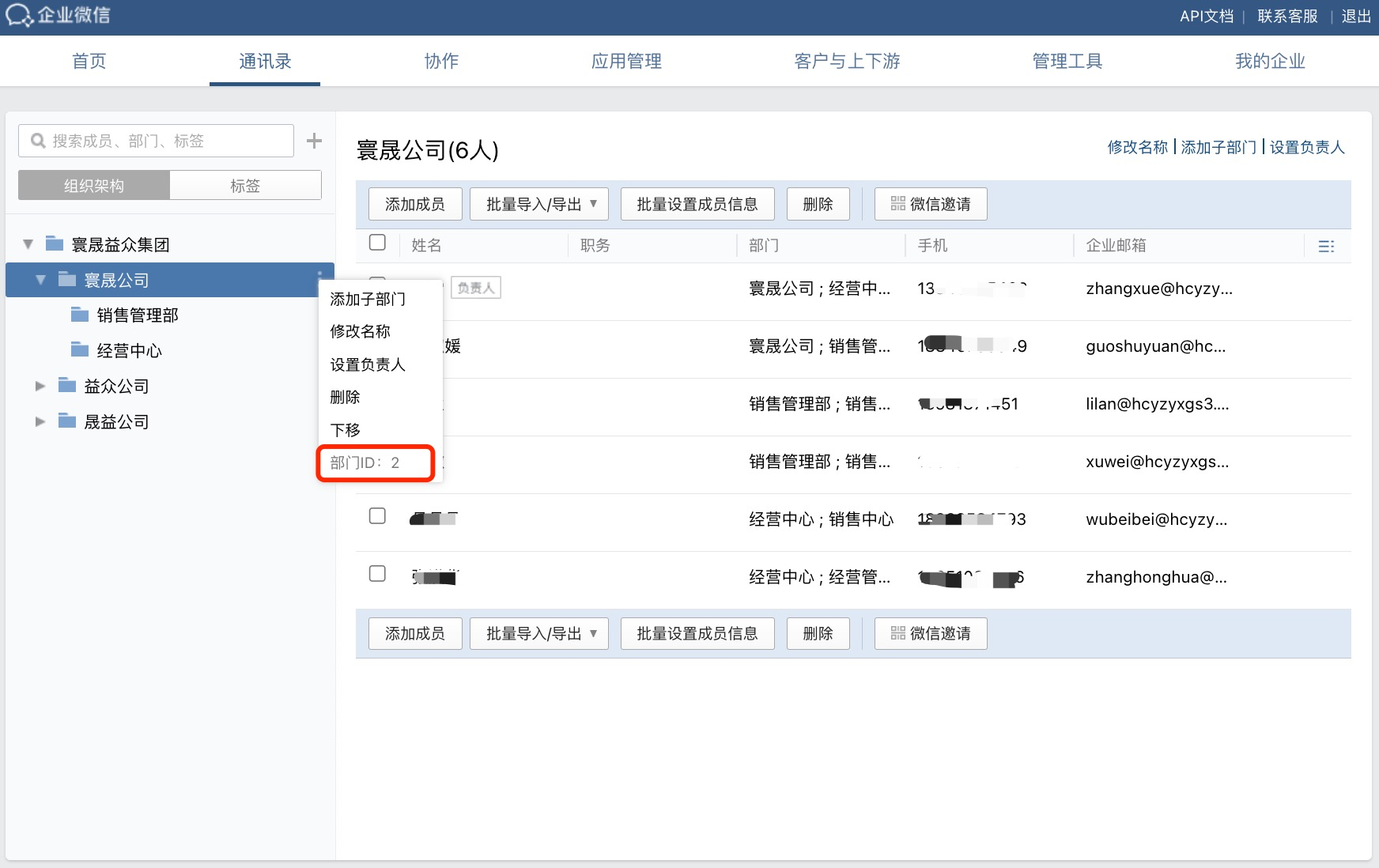Click the top 批量设置成员信息 button
Image resolution: width=1379 pixels, height=868 pixels.
(x=697, y=204)
